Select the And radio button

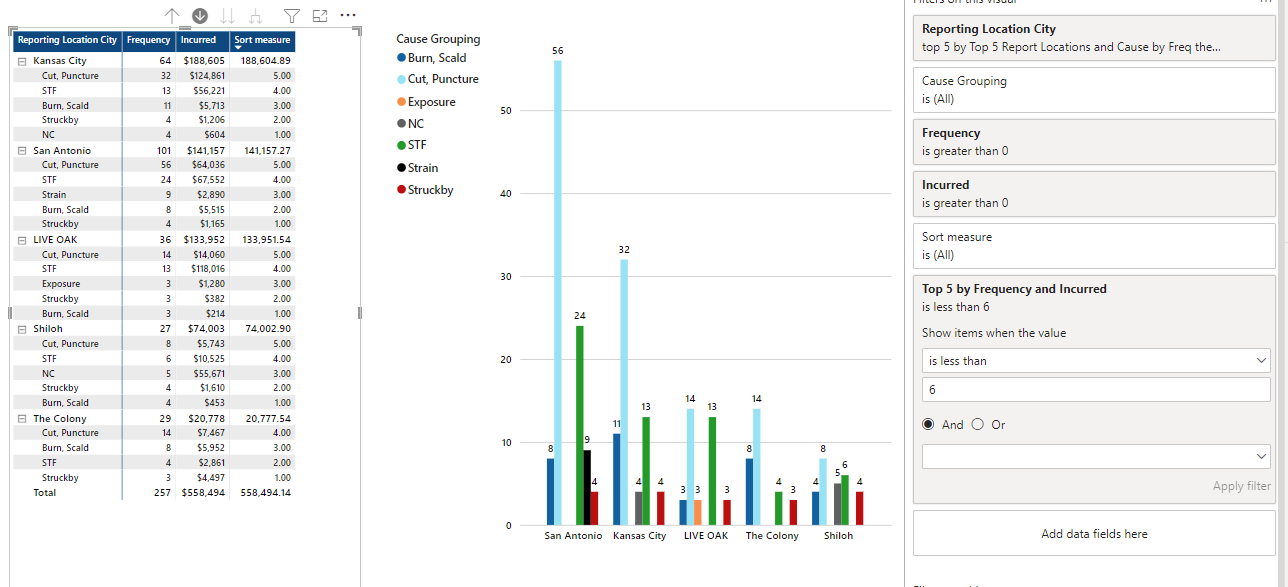tap(929, 425)
